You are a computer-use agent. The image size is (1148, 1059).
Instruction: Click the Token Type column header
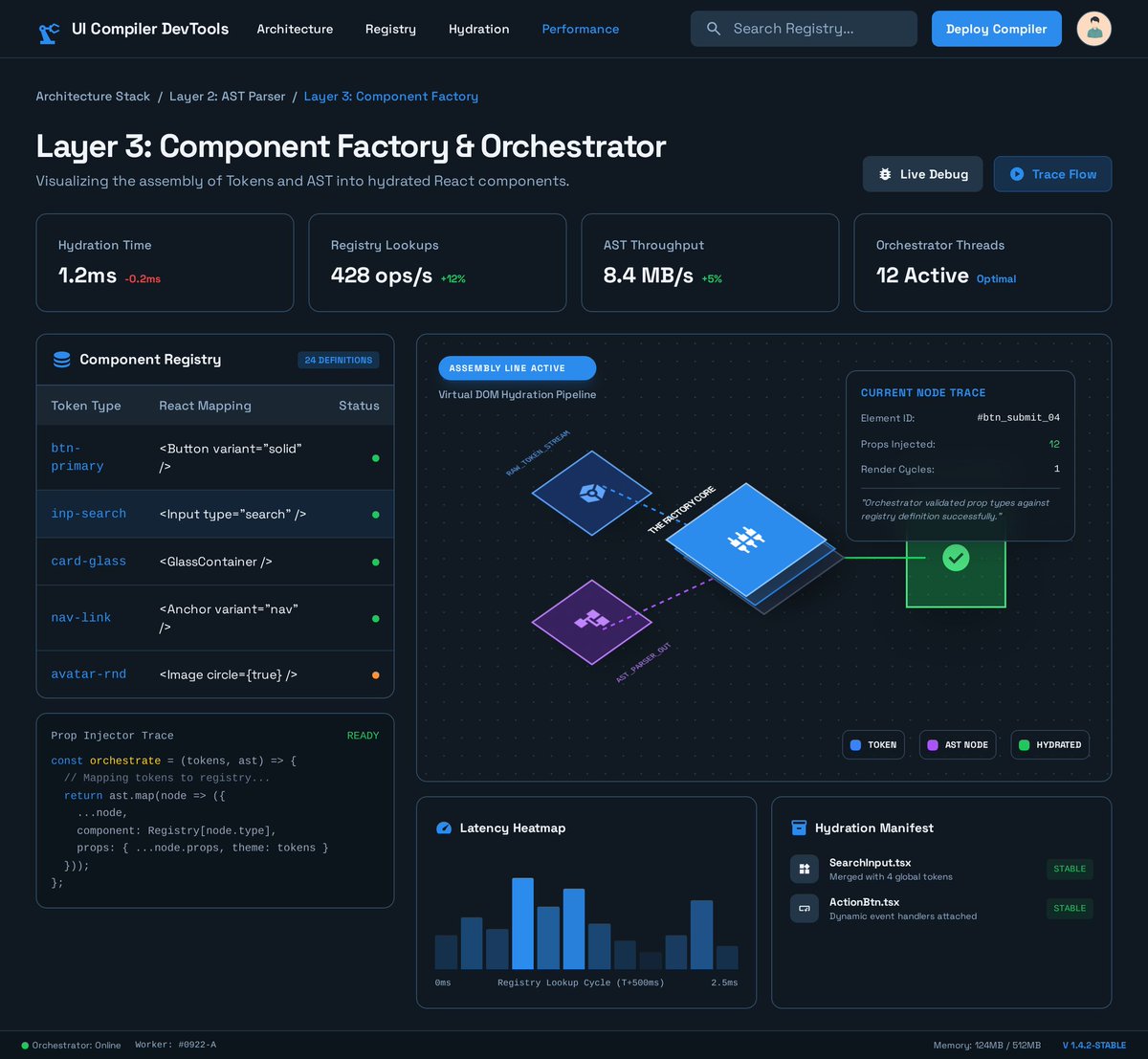coord(86,406)
